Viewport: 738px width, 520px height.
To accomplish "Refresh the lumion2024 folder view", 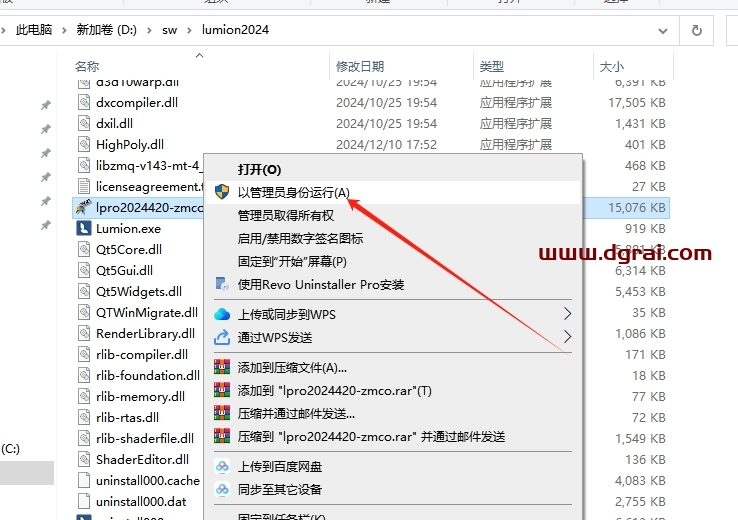I will (x=697, y=31).
